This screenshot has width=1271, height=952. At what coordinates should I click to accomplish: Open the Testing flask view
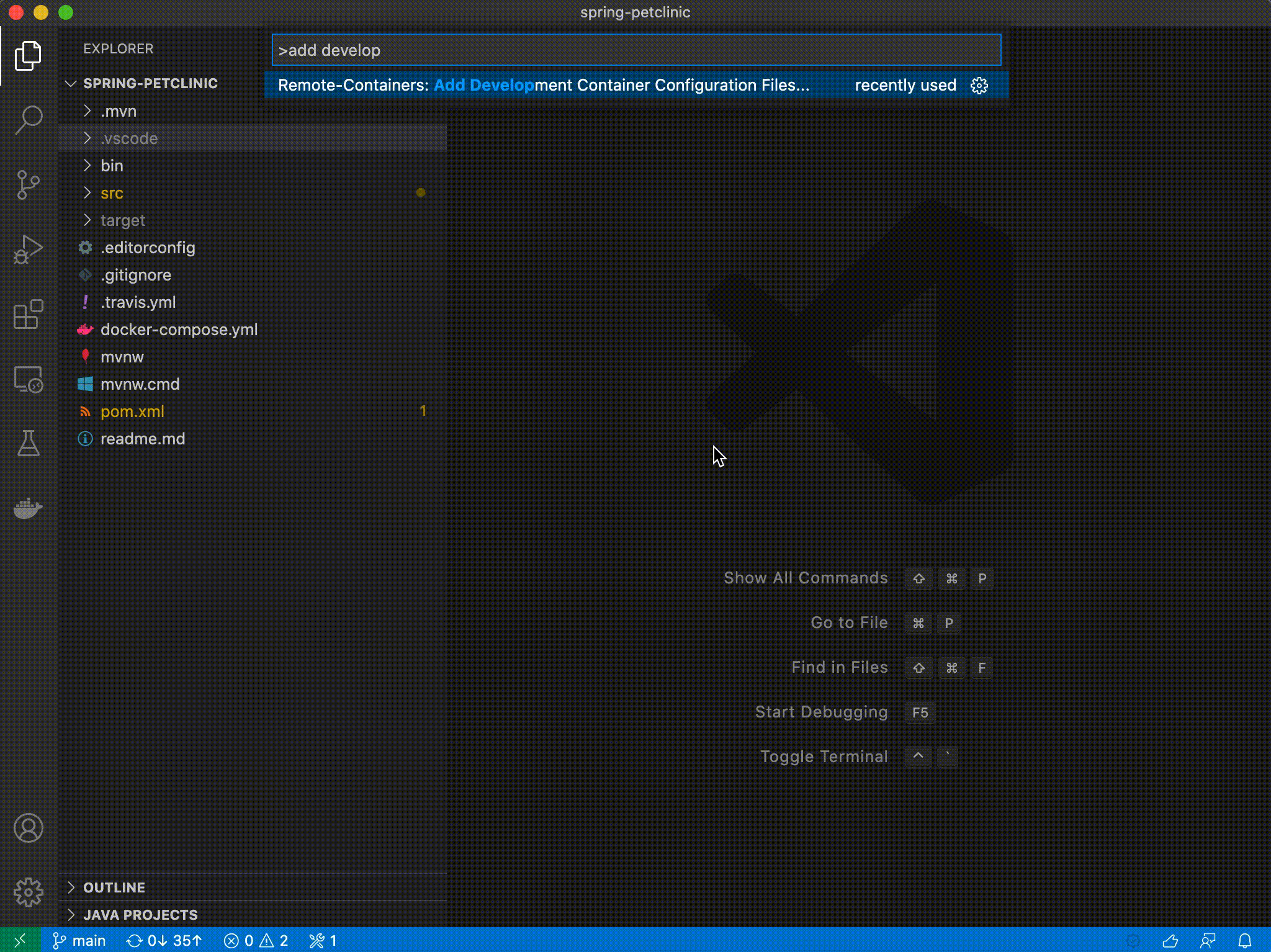pos(29,444)
